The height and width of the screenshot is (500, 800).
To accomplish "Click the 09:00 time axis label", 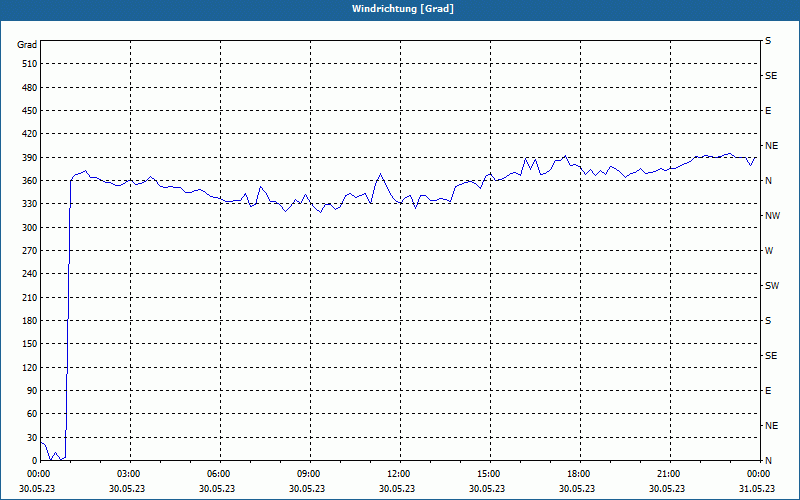I will (x=308, y=474).
